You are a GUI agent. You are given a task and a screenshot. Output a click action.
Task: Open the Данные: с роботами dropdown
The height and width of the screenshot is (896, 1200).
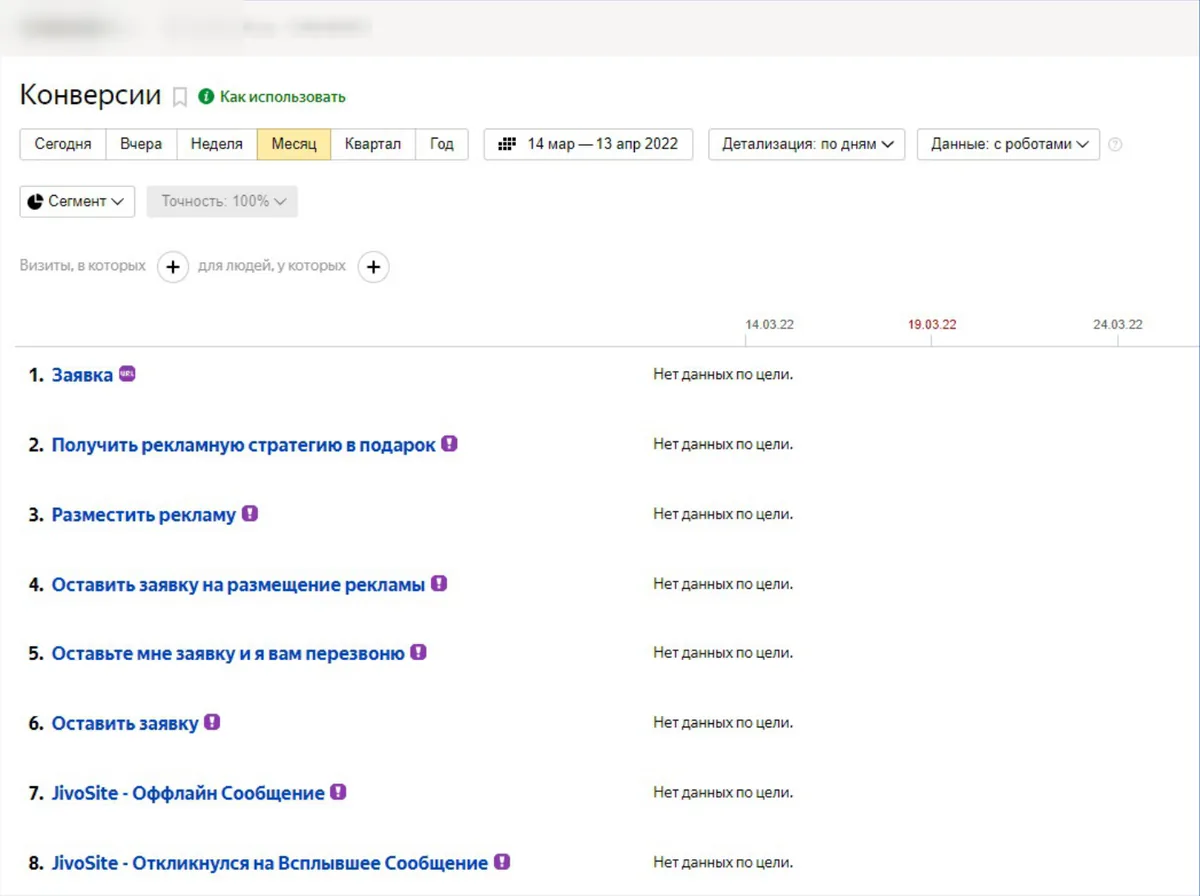coord(1008,144)
